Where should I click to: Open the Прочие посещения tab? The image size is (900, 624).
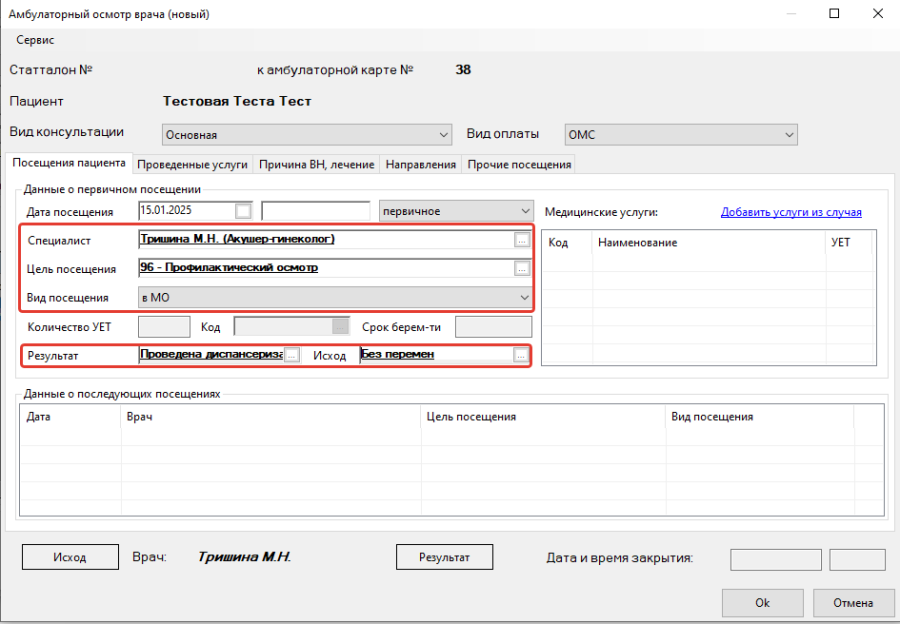click(x=519, y=164)
